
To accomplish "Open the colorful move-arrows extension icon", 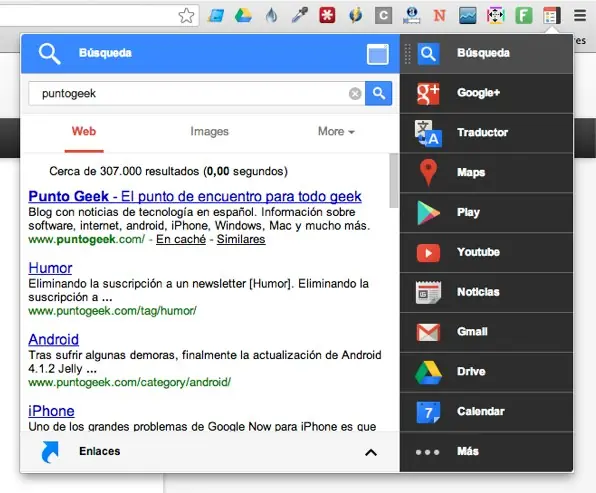I will 496,16.
